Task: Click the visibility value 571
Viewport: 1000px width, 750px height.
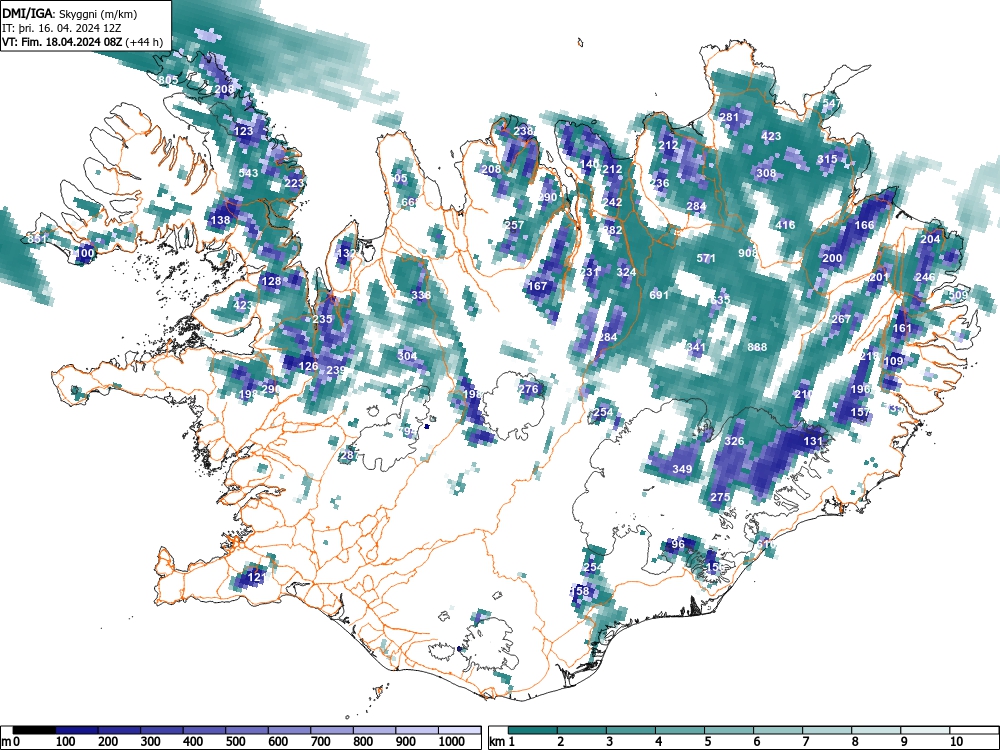Action: [x=706, y=258]
